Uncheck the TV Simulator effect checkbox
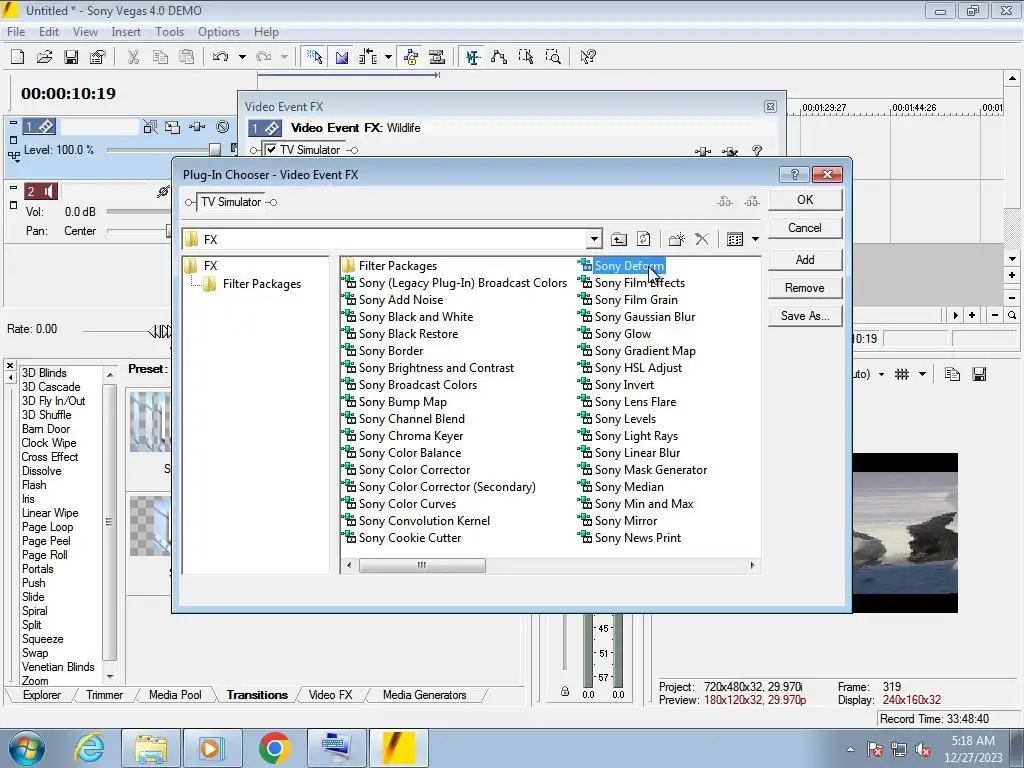The image size is (1024, 768). tap(271, 150)
